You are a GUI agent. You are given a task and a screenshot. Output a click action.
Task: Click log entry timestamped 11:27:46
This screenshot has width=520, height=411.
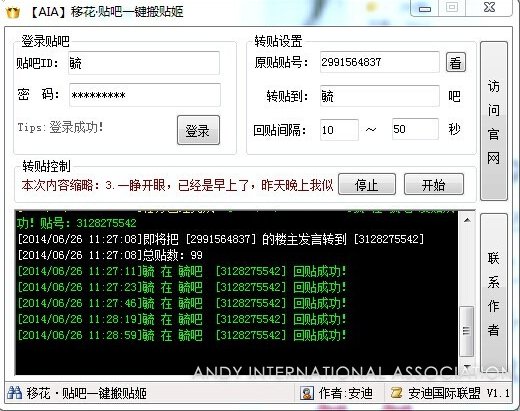coord(182,303)
